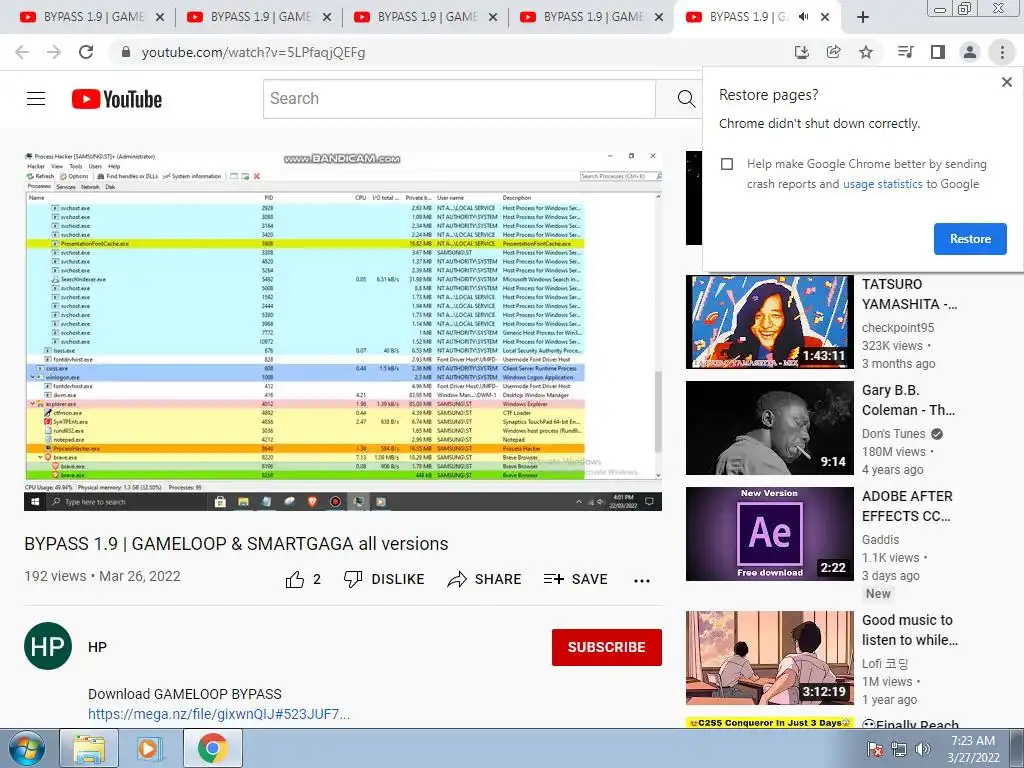Open the Chrome three-dot menu
This screenshot has height=768, width=1024.
(1002, 52)
